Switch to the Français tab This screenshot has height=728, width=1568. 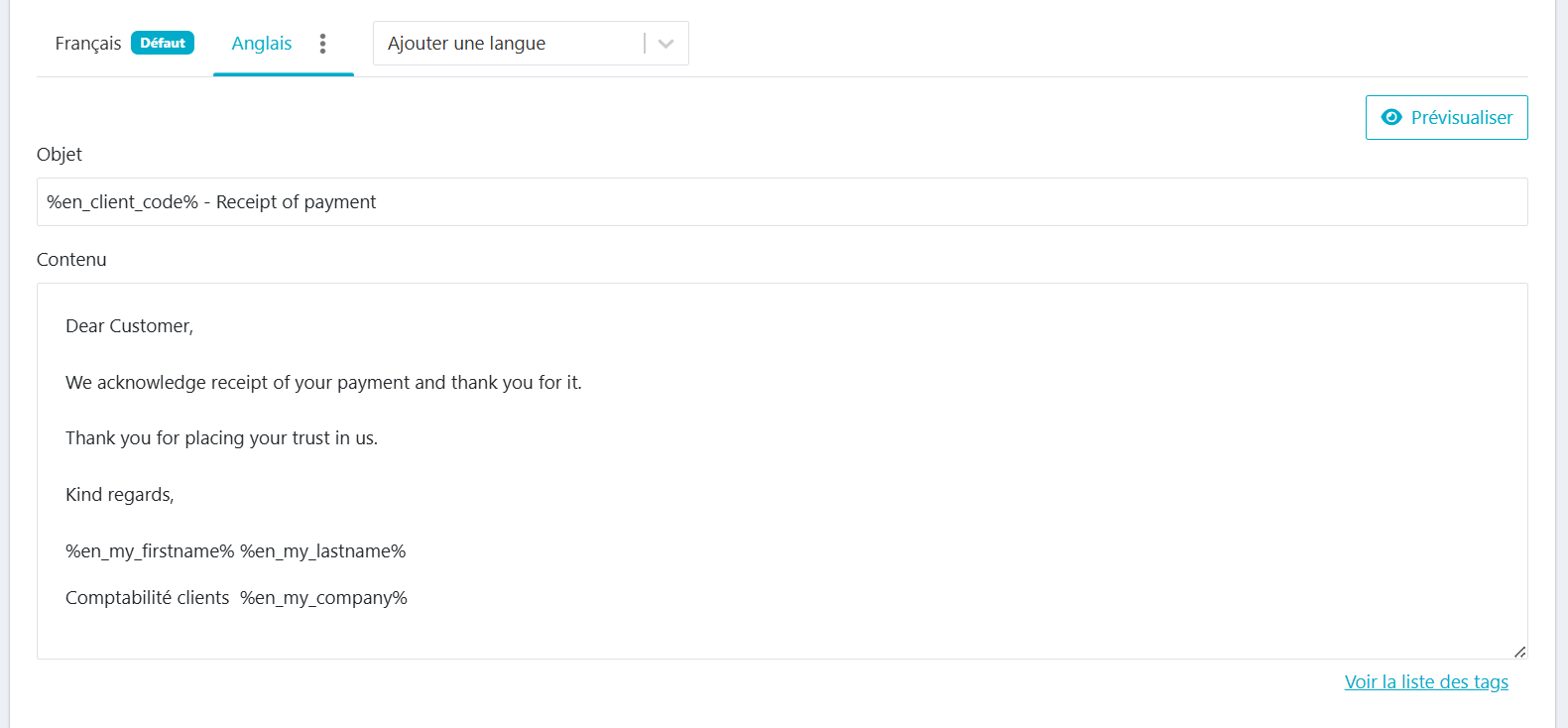point(88,44)
